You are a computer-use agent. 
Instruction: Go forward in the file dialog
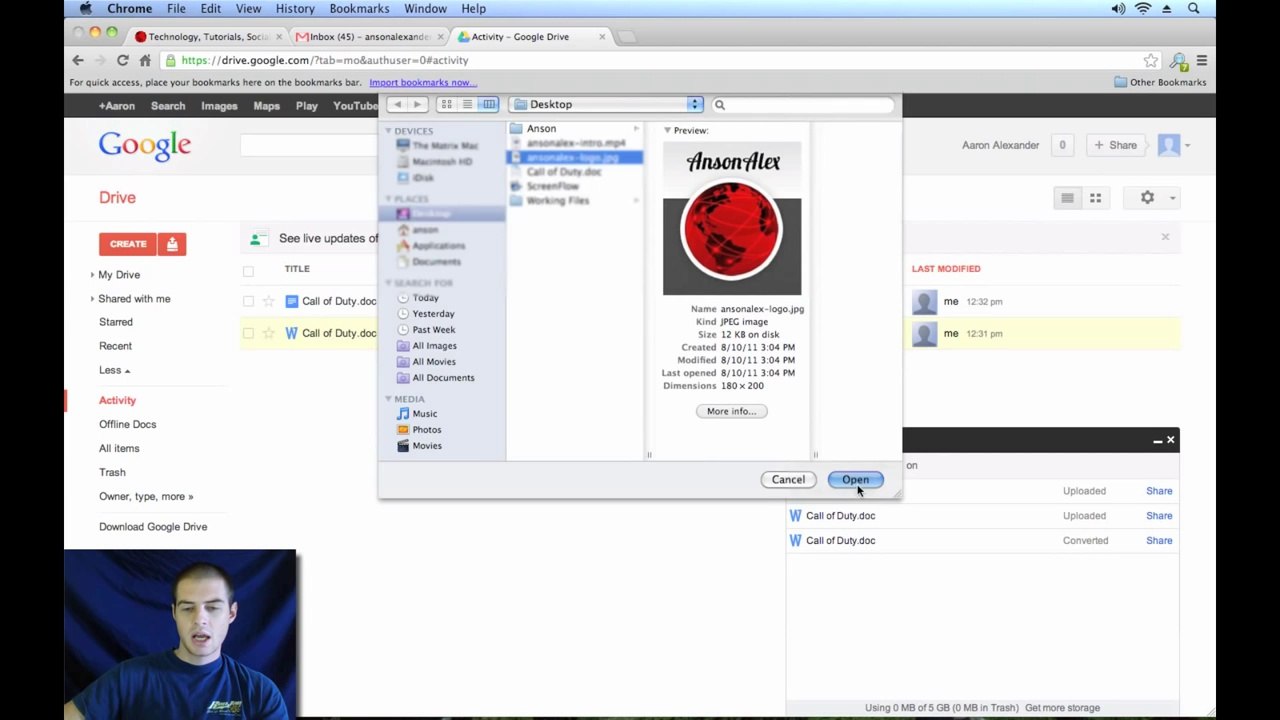[x=418, y=104]
